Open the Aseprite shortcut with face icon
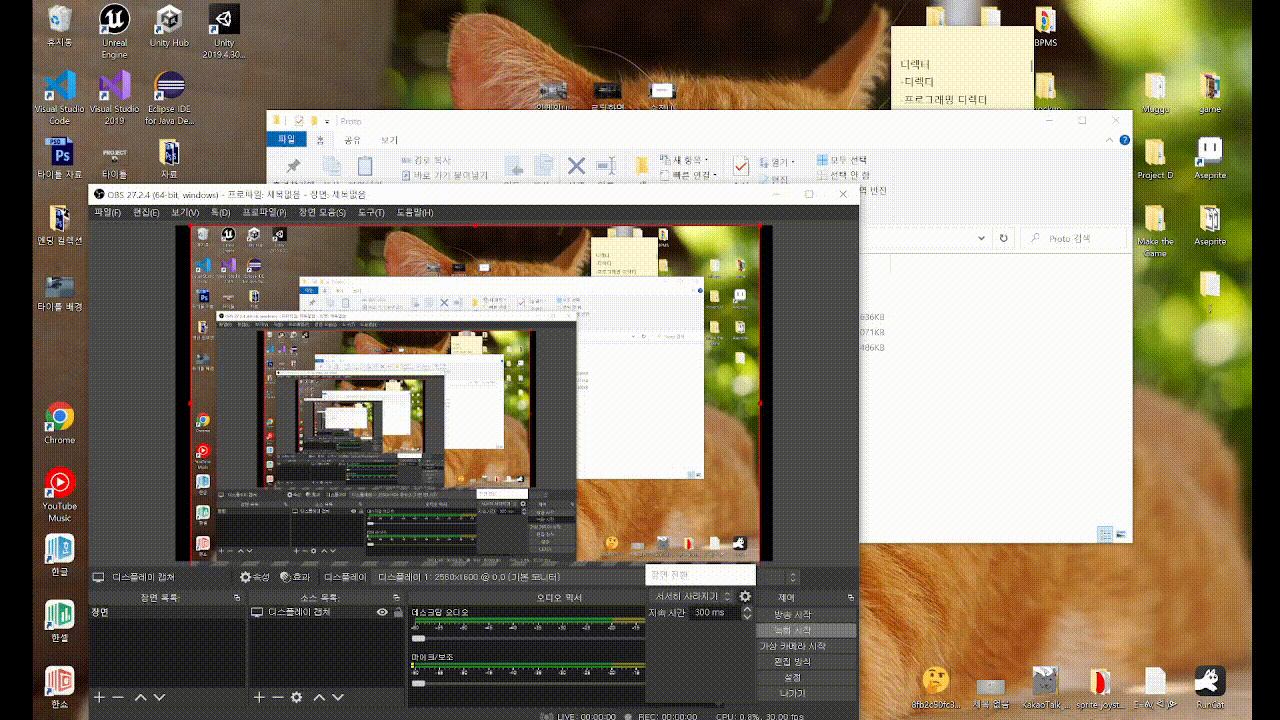 point(1210,159)
